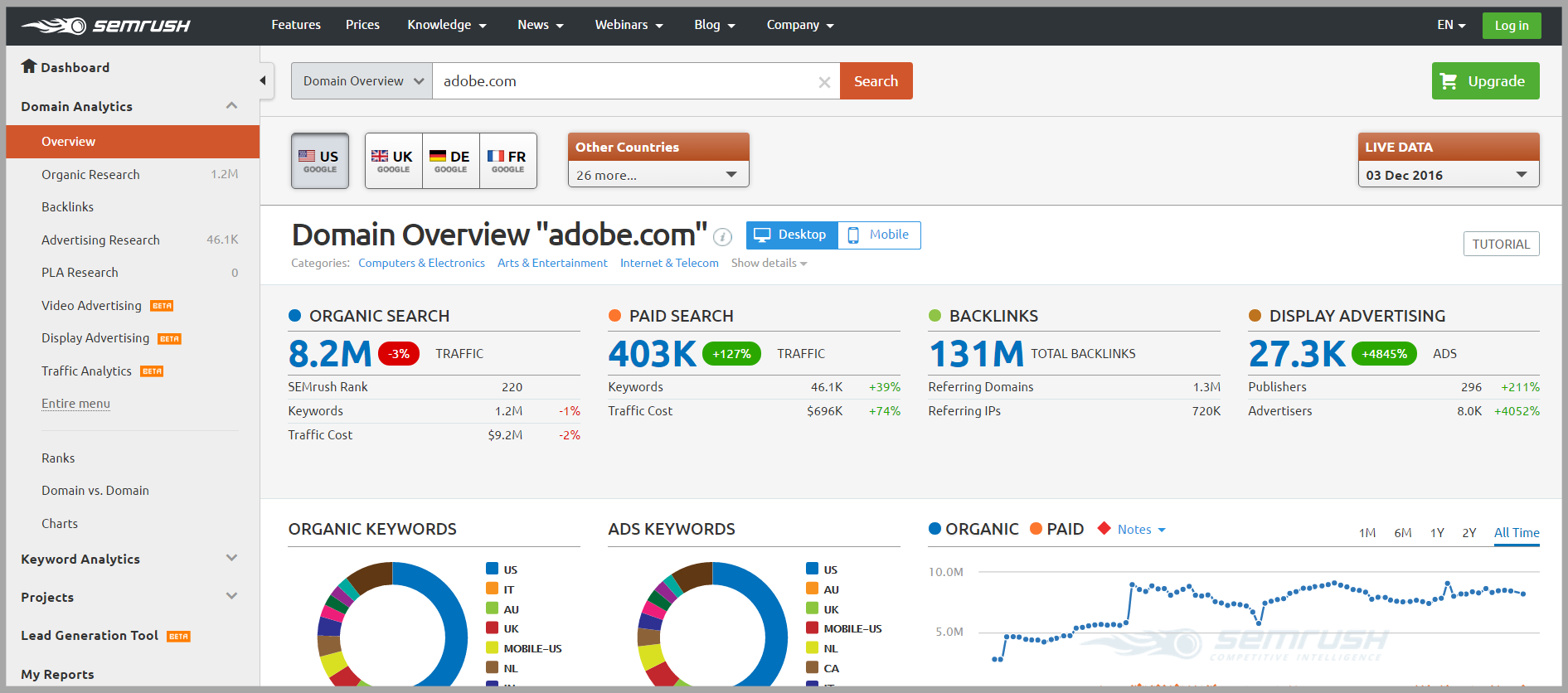Image resolution: width=1568 pixels, height=693 pixels.
Task: Go to Features page
Action: pyautogui.click(x=296, y=25)
